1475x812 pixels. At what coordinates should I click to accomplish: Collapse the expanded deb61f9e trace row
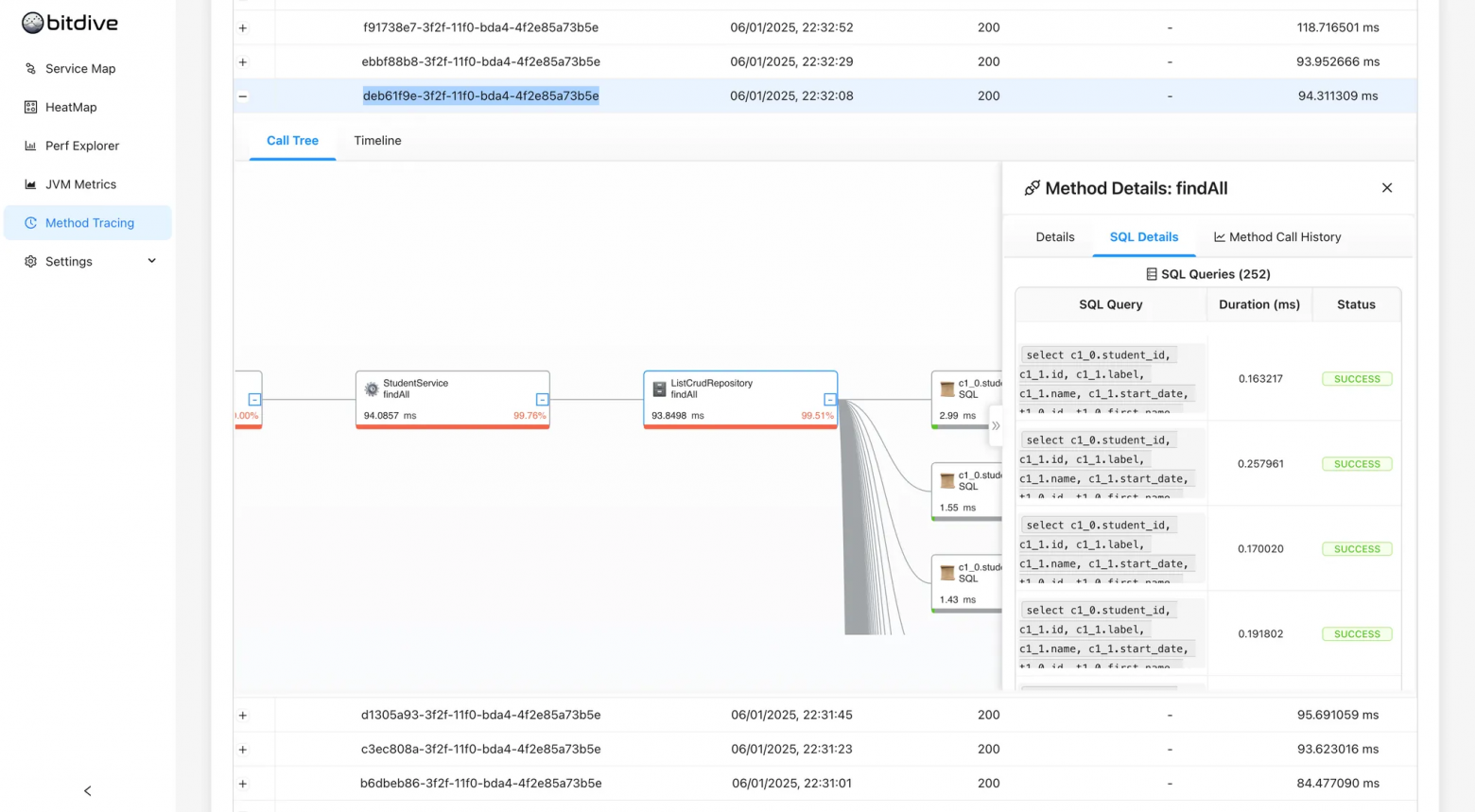(x=243, y=96)
